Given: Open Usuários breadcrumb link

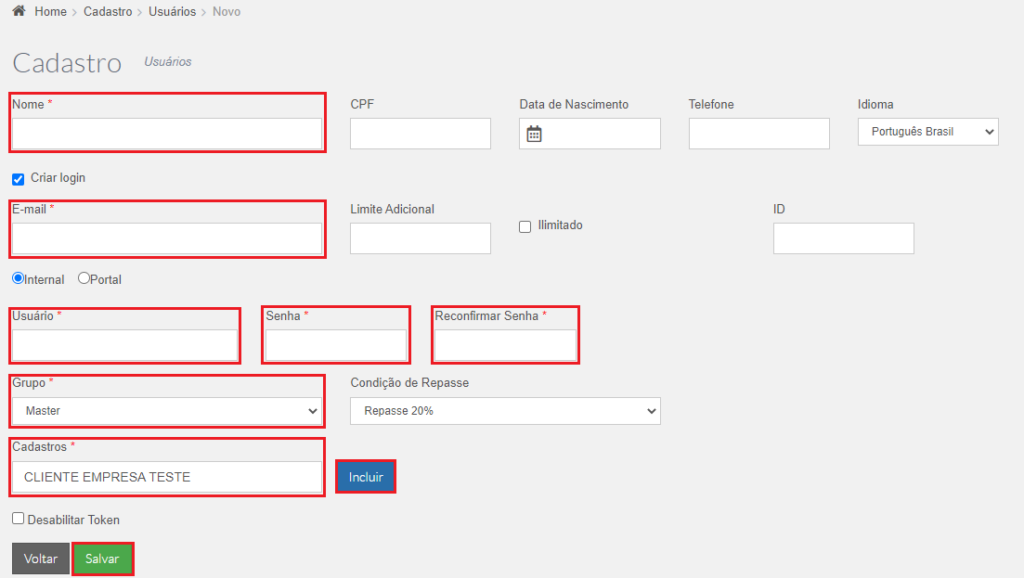Looking at the screenshot, I should (x=172, y=12).
